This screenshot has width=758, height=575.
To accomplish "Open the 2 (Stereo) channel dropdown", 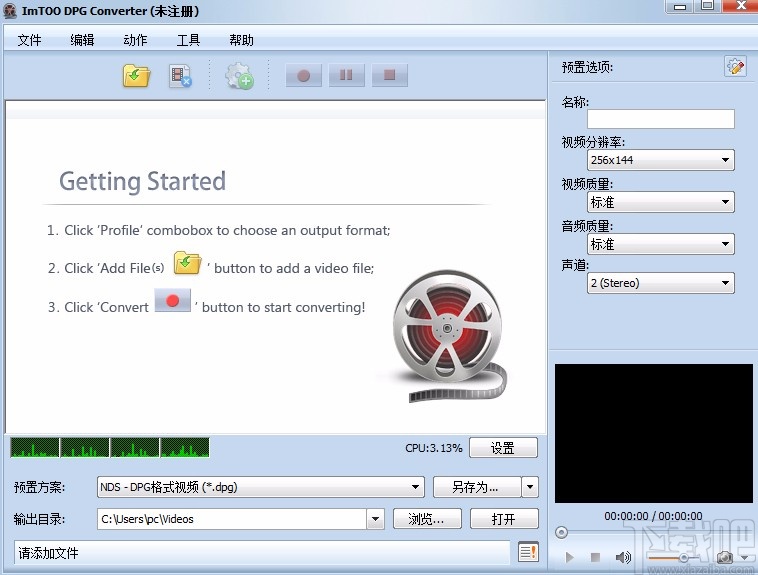I will coord(660,283).
